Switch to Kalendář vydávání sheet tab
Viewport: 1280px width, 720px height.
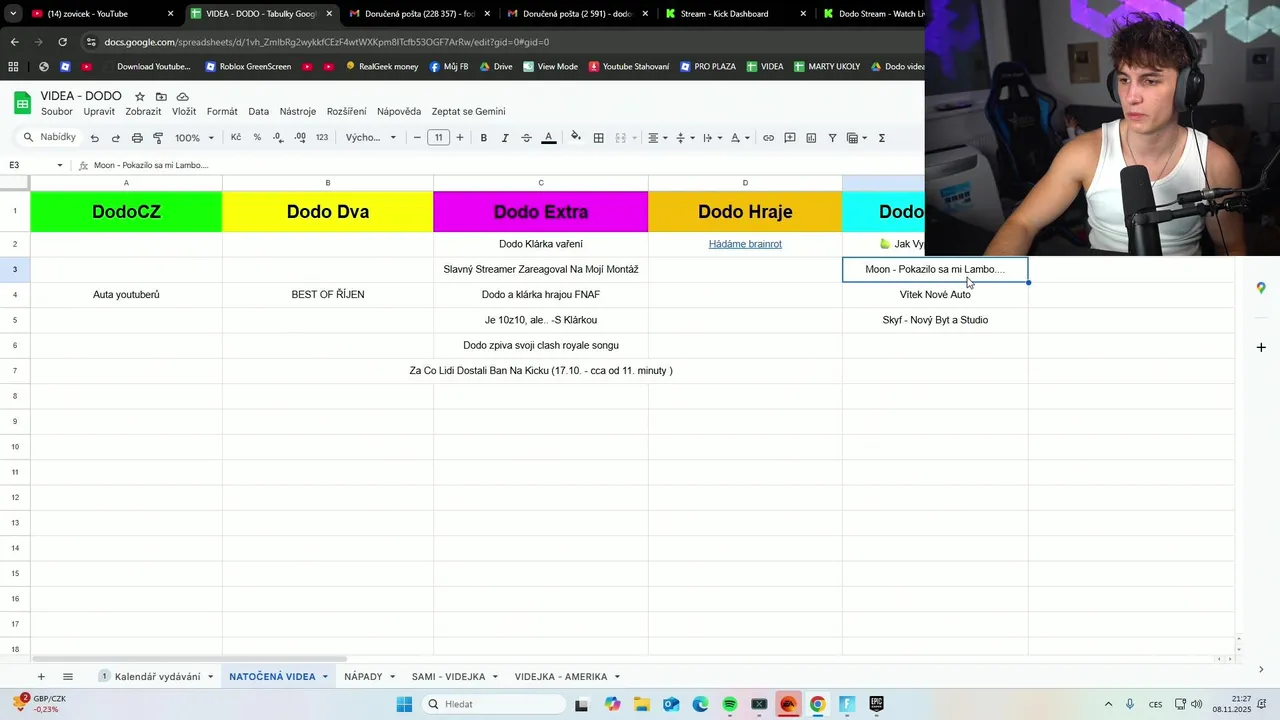tap(157, 677)
